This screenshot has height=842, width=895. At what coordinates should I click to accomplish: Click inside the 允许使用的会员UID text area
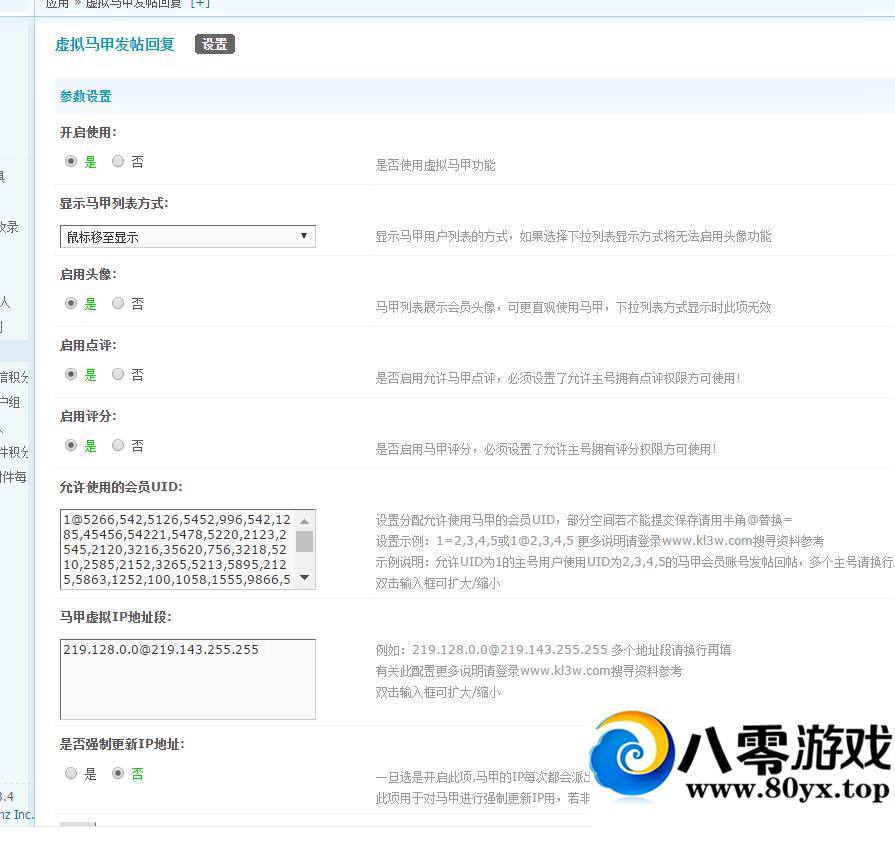point(175,549)
